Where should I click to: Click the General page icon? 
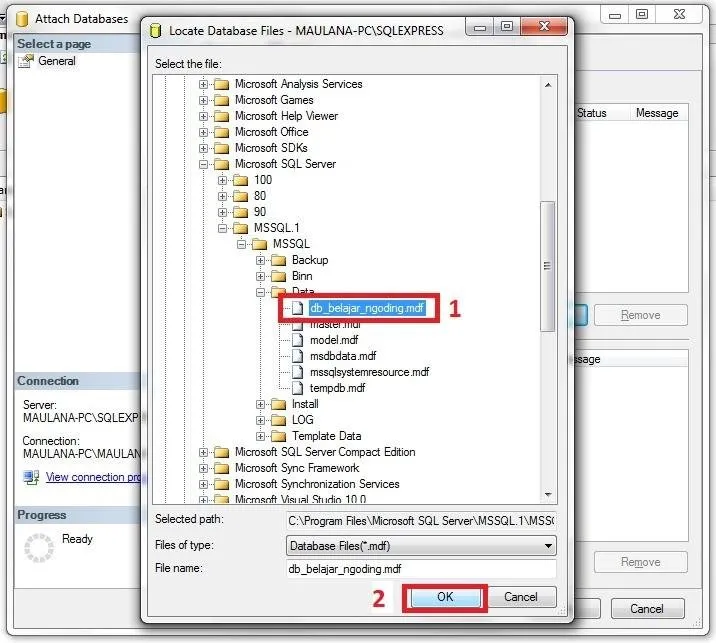[26, 61]
